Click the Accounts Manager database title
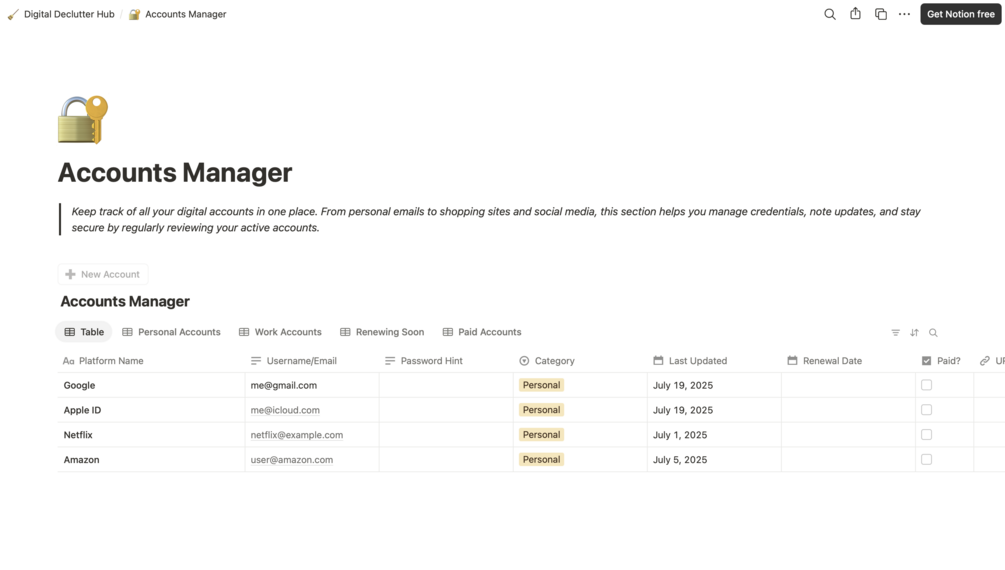Viewport: 1005px width, 570px height. (125, 301)
